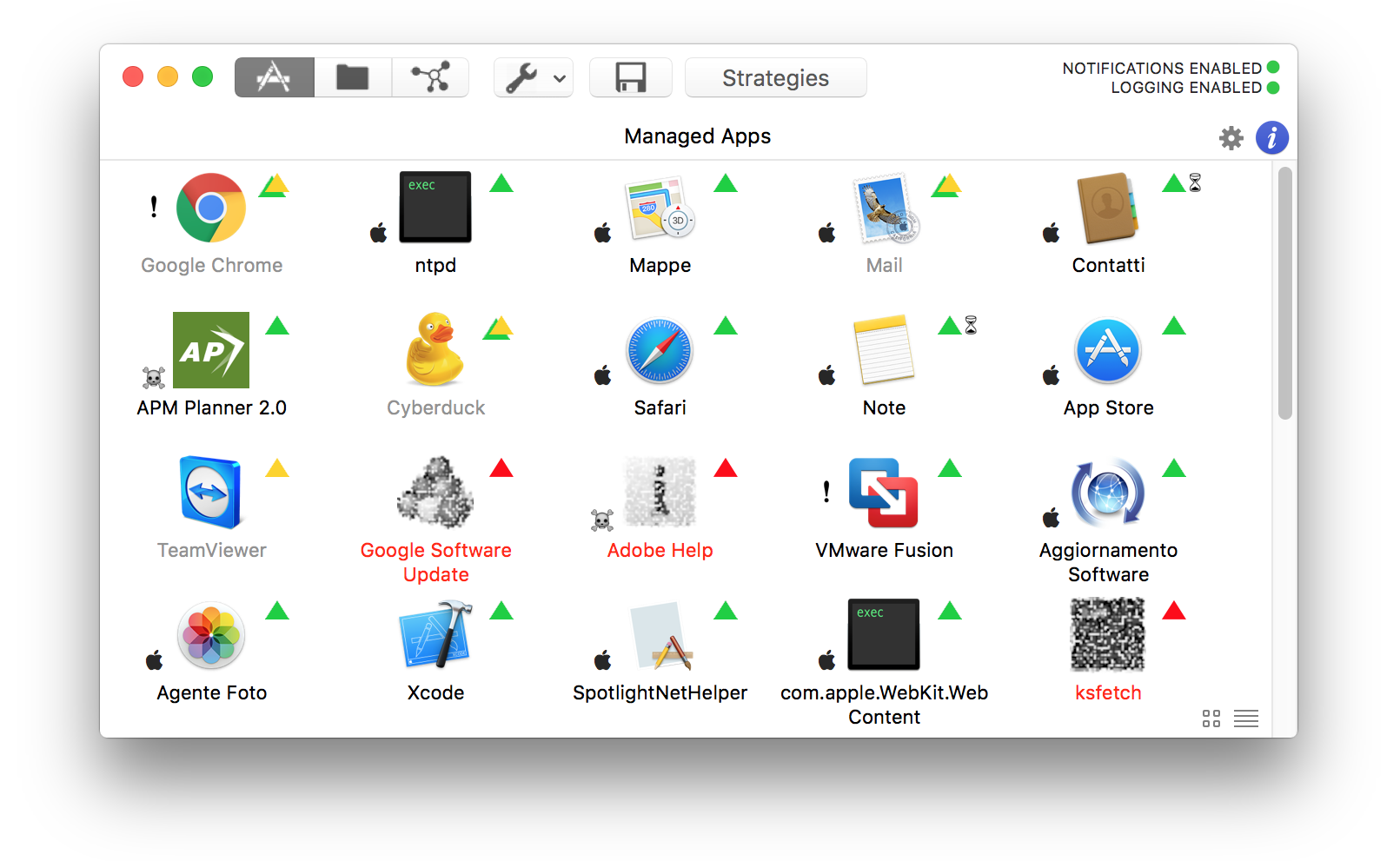Select the Note app icon
The width and height of the screenshot is (1400, 861).
[884, 350]
